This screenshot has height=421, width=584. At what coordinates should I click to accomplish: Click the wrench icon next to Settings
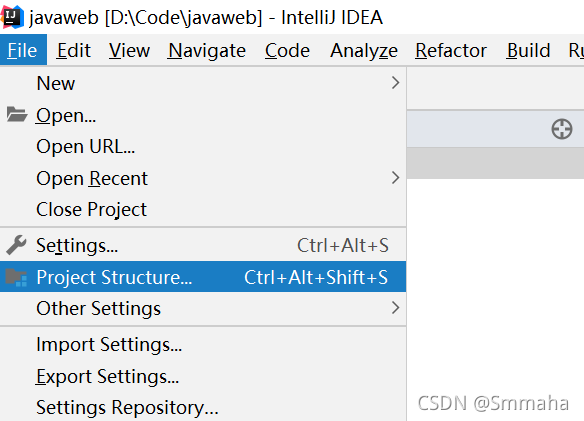[16, 245]
